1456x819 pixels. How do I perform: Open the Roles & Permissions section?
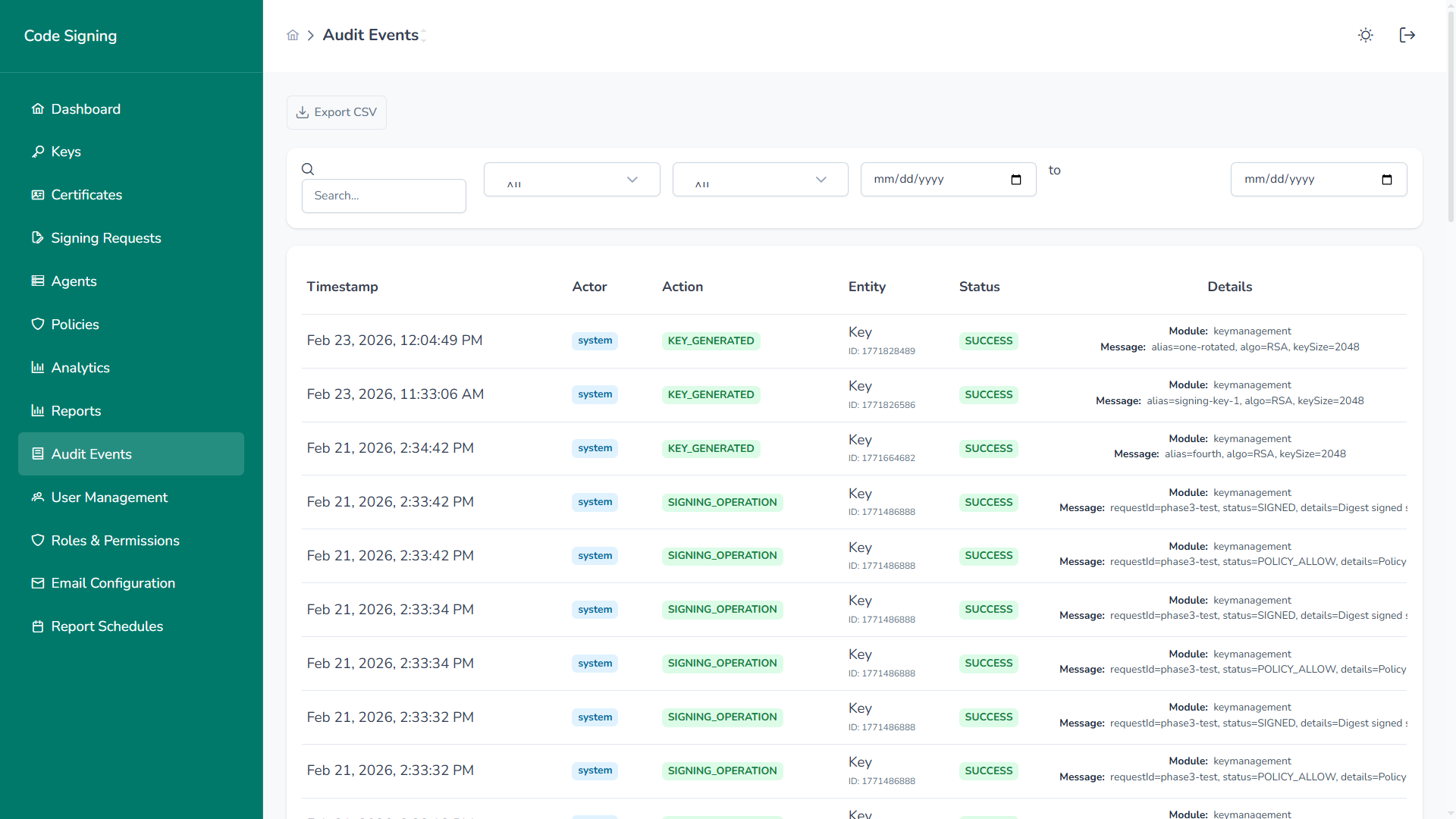[115, 540]
